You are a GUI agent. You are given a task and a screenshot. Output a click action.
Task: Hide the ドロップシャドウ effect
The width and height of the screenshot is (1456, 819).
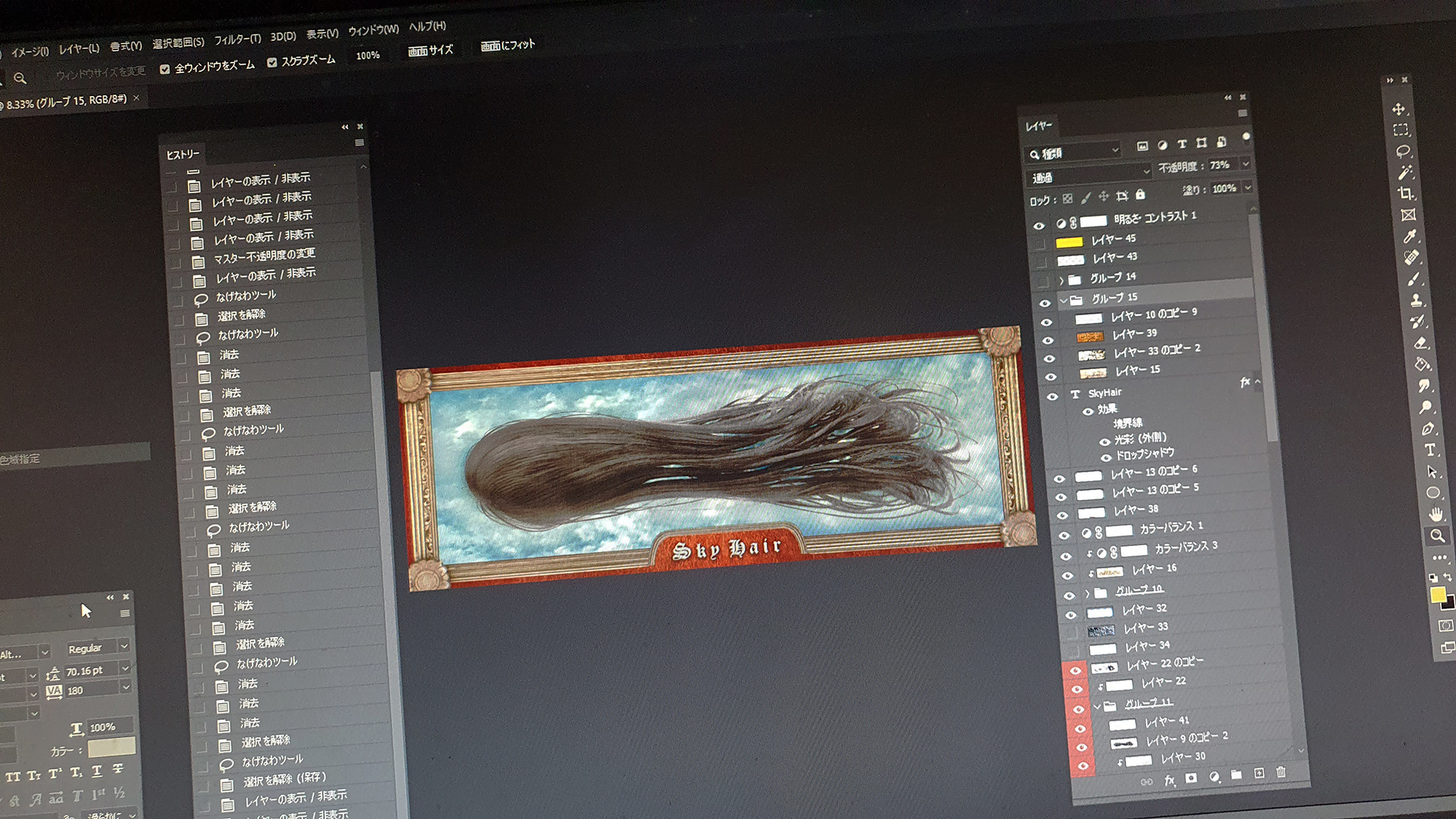tap(1106, 457)
